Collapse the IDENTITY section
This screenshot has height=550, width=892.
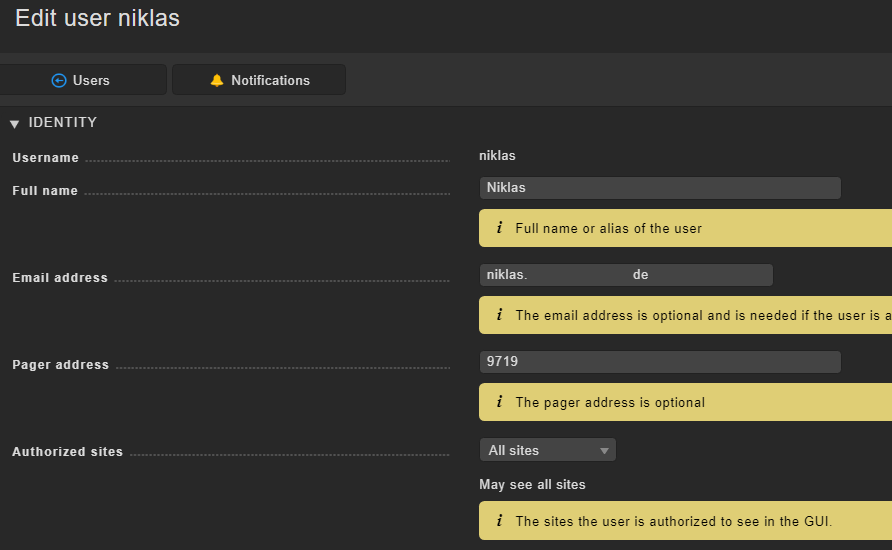click(15, 123)
